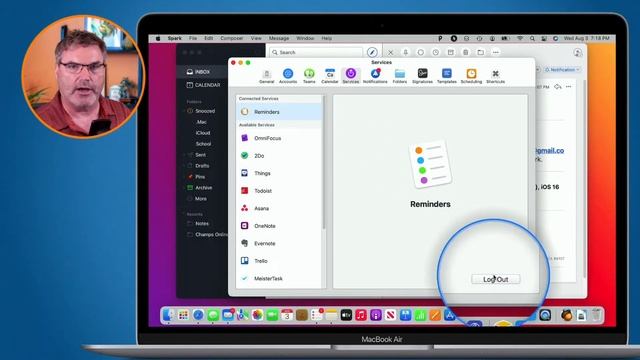
Task: Open the Composer menu
Action: click(231, 38)
